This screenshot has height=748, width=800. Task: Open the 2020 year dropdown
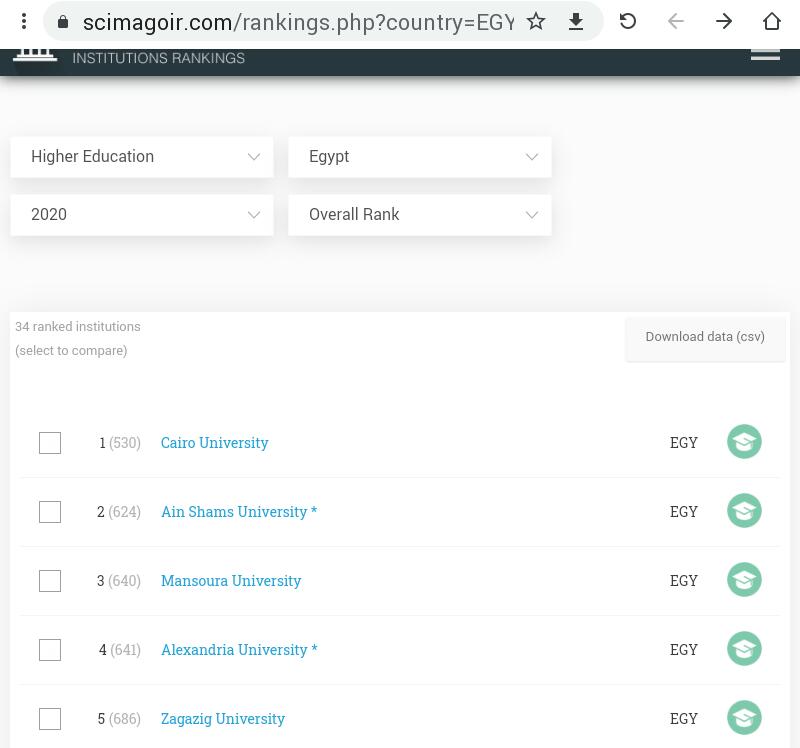click(142, 215)
